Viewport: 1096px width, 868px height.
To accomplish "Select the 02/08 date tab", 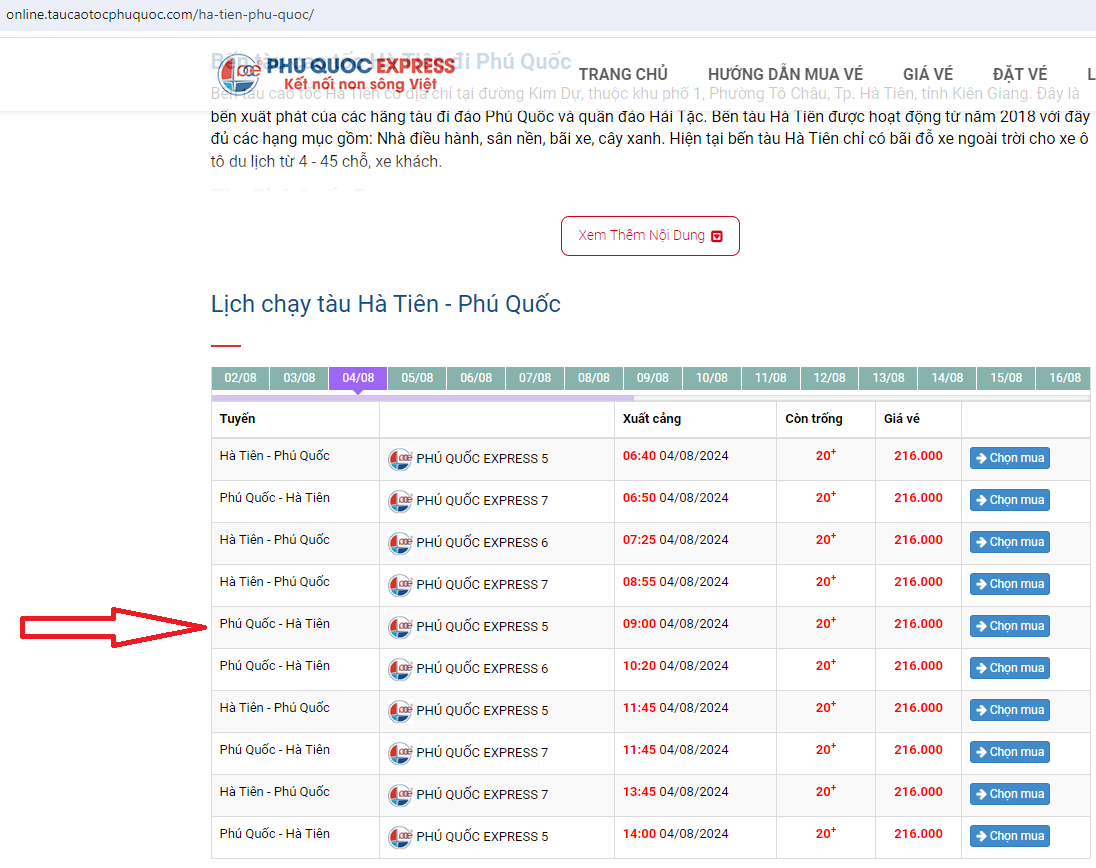I will tap(240, 377).
